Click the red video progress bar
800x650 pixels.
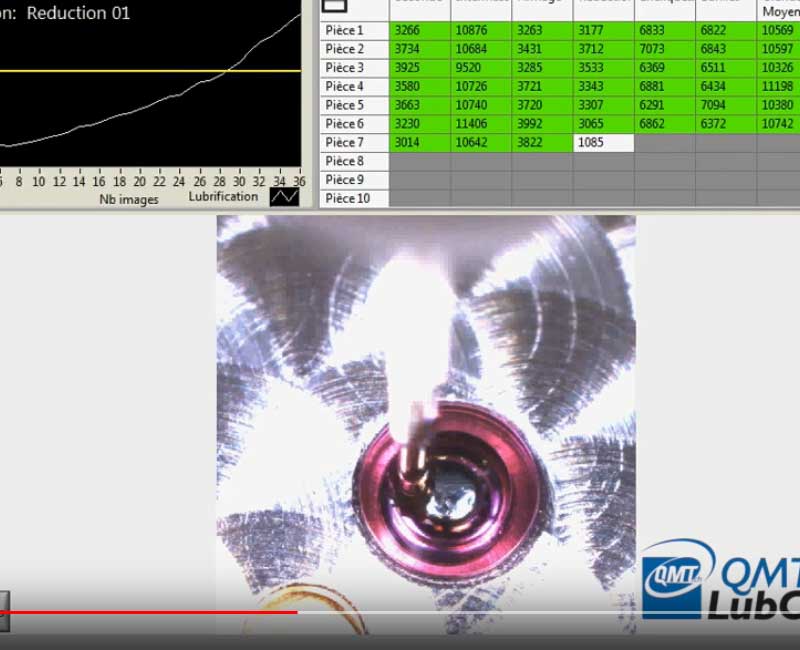(150, 612)
